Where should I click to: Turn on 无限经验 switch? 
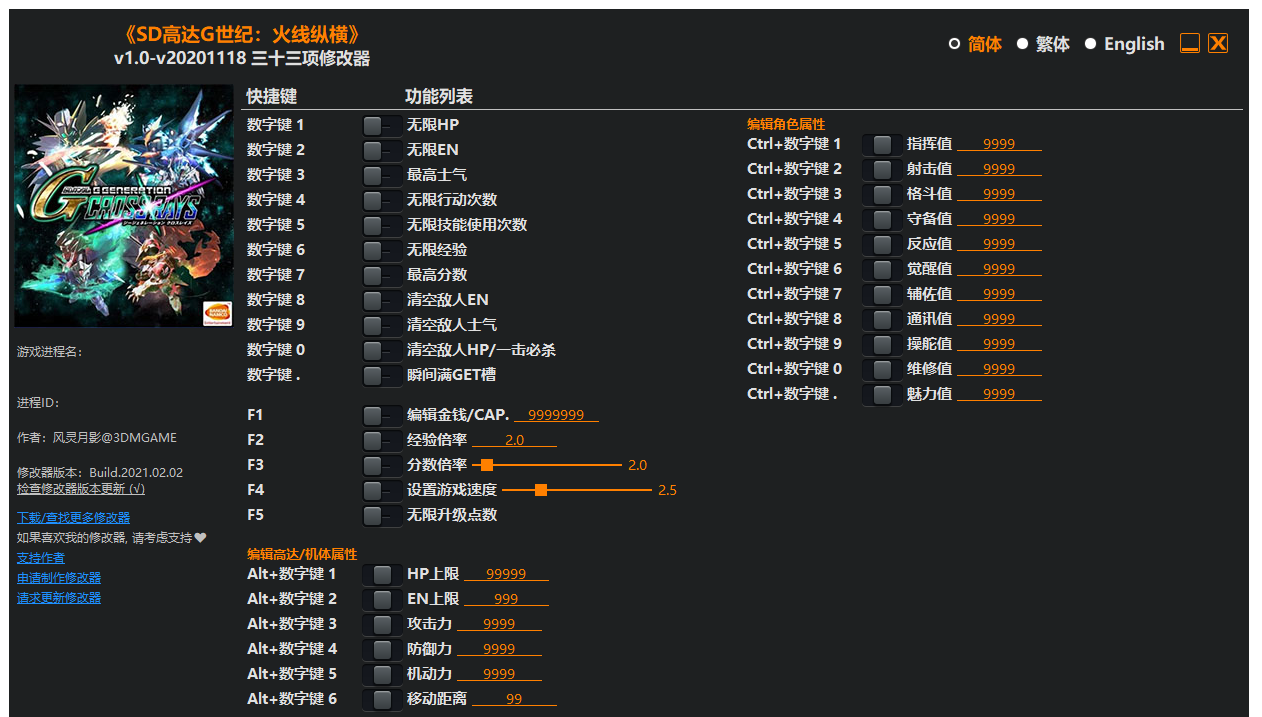coord(382,250)
